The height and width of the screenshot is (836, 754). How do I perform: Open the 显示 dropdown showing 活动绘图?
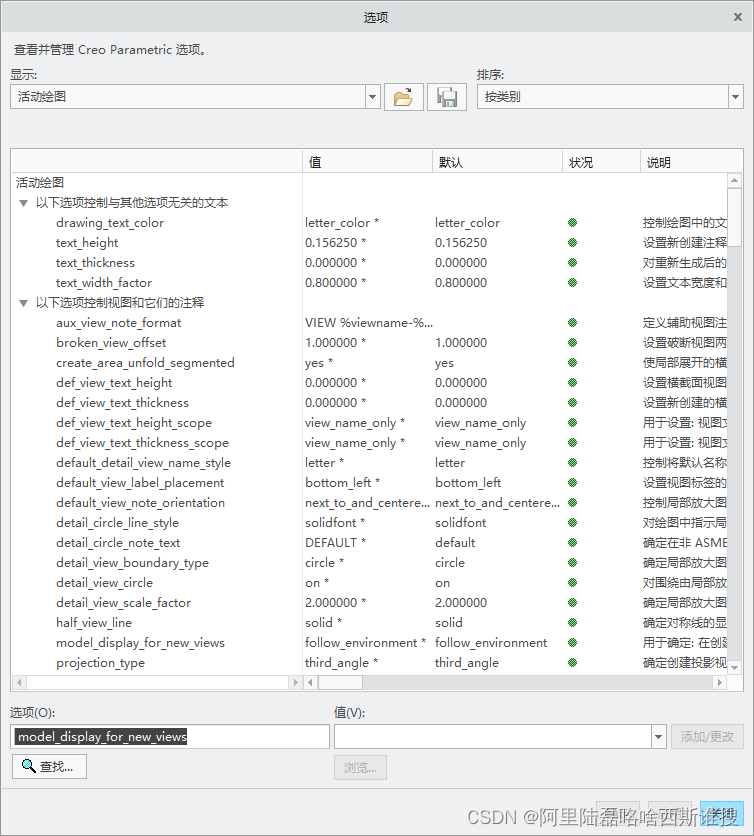pos(373,97)
